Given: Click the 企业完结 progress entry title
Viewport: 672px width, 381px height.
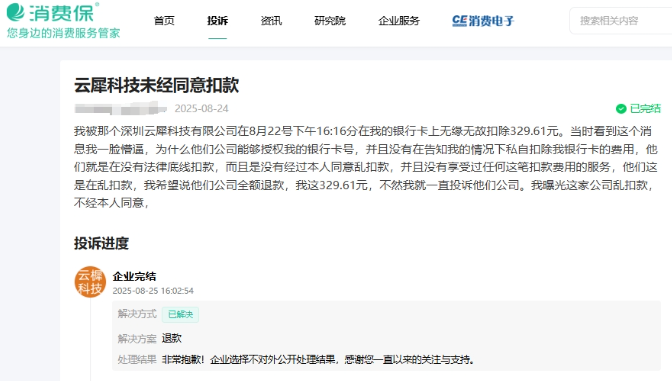Looking at the screenshot, I should click(x=134, y=276).
